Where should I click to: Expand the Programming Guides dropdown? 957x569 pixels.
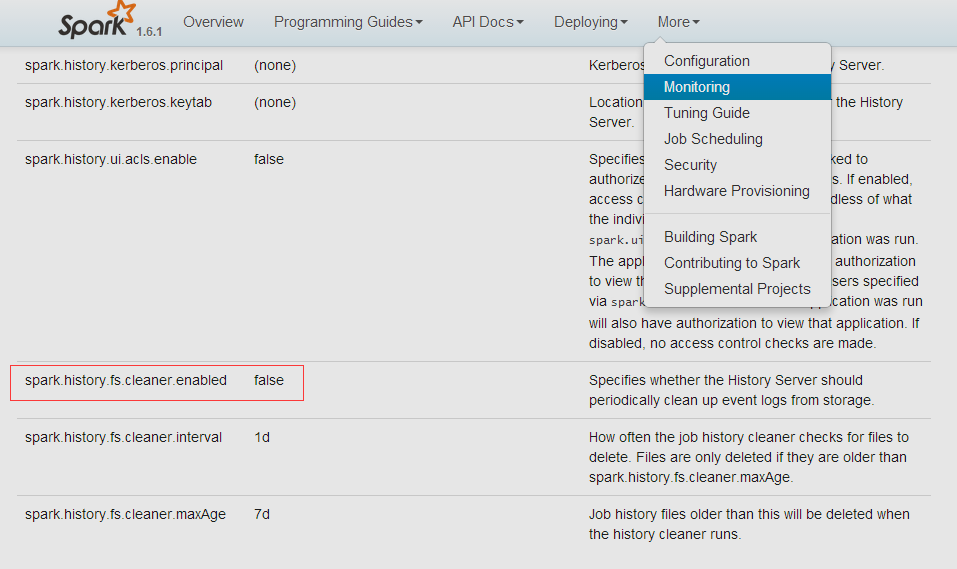pos(348,22)
